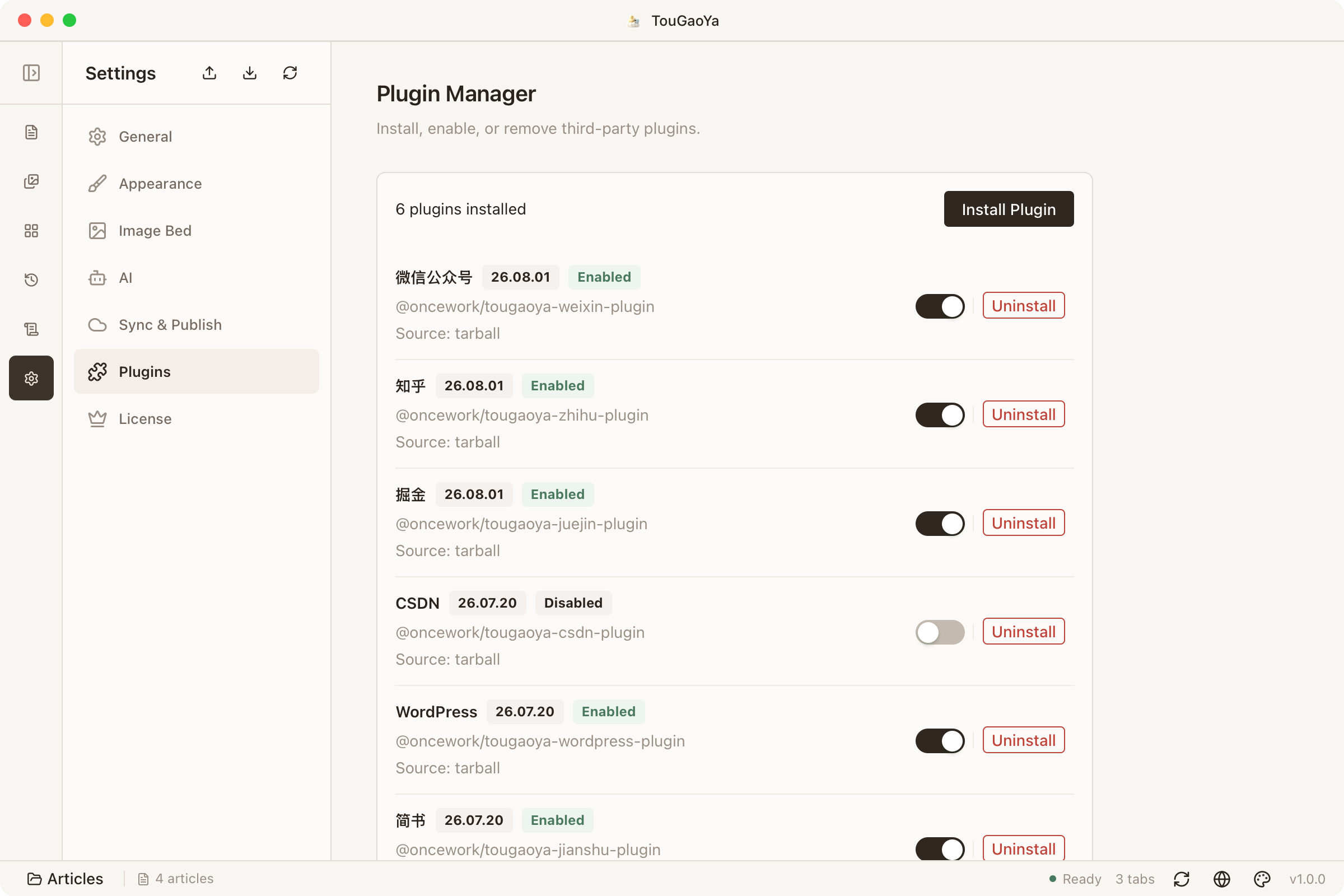Toggle off the 知乎 plugin switch

coord(940,415)
